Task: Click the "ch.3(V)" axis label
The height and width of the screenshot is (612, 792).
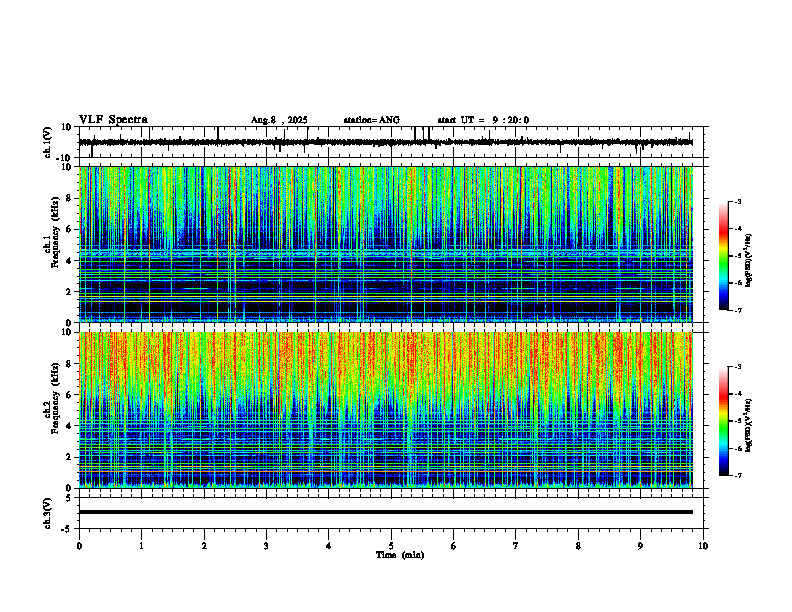Action: coord(48,513)
